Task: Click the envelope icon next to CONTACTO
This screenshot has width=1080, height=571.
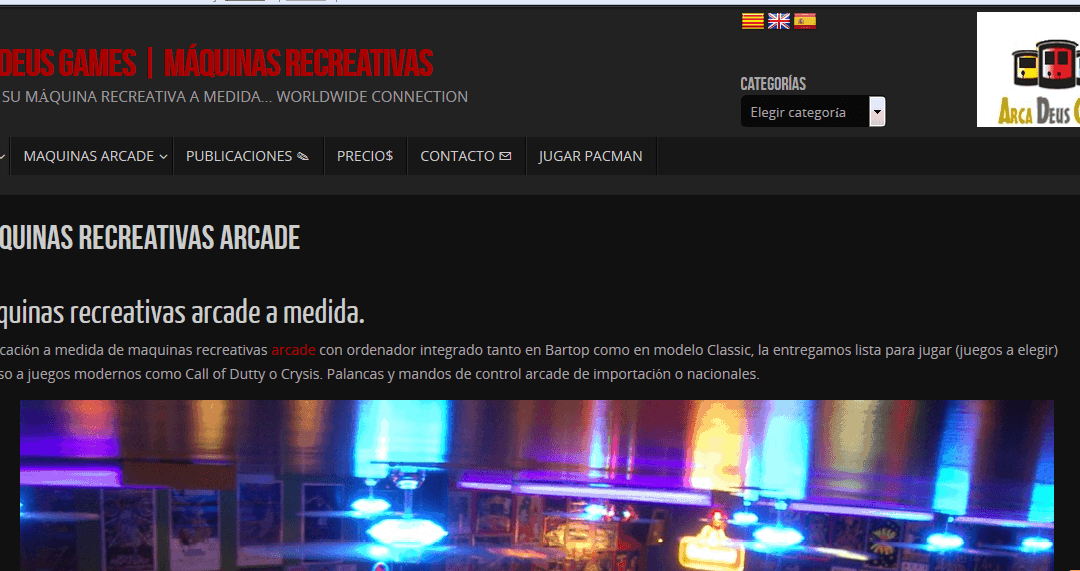Action: pyautogui.click(x=505, y=156)
